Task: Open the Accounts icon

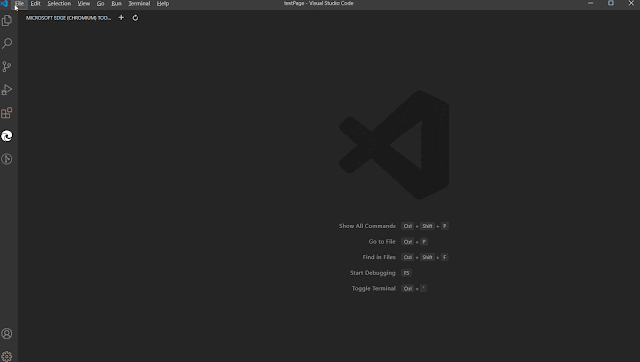Action: pos(7,333)
